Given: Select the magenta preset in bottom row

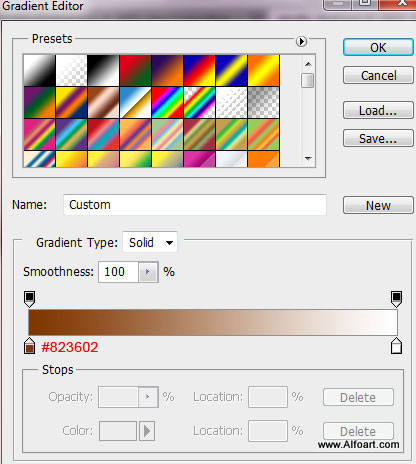Looking at the screenshot, I should click(199, 159).
